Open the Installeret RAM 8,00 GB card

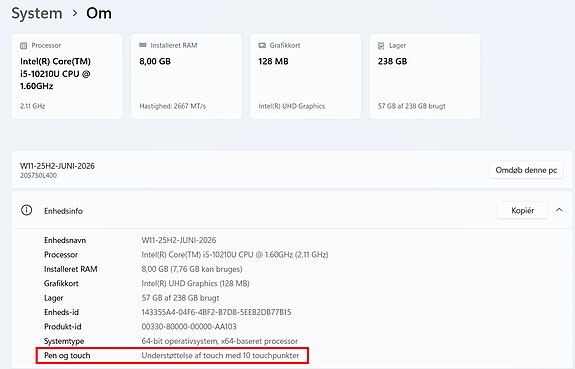tap(186, 76)
